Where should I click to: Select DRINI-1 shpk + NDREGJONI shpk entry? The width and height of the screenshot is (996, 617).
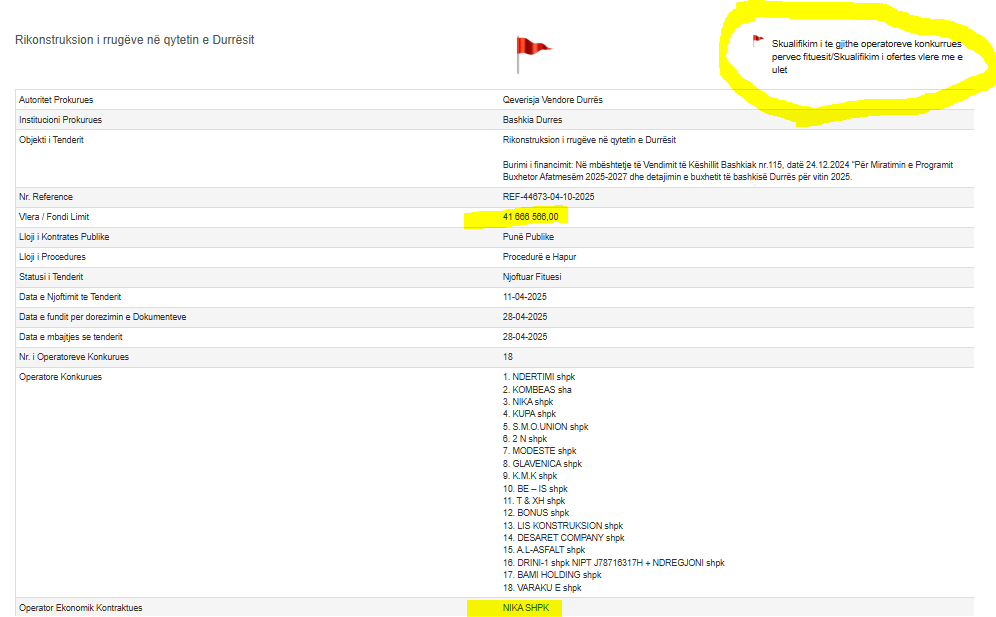(613, 563)
